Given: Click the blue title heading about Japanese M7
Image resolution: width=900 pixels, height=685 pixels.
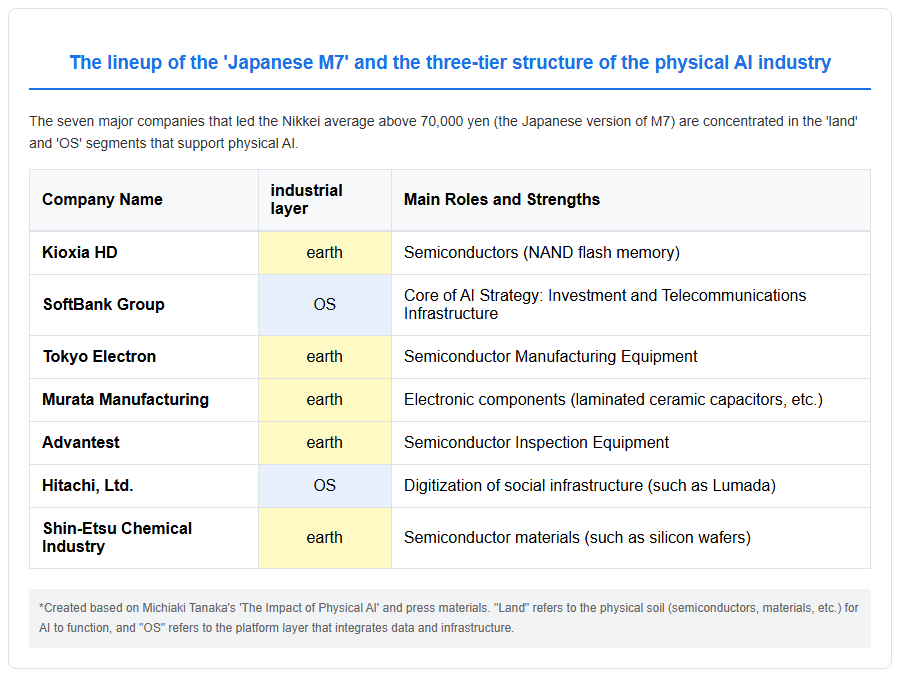Looking at the screenshot, I should pyautogui.click(x=450, y=62).
